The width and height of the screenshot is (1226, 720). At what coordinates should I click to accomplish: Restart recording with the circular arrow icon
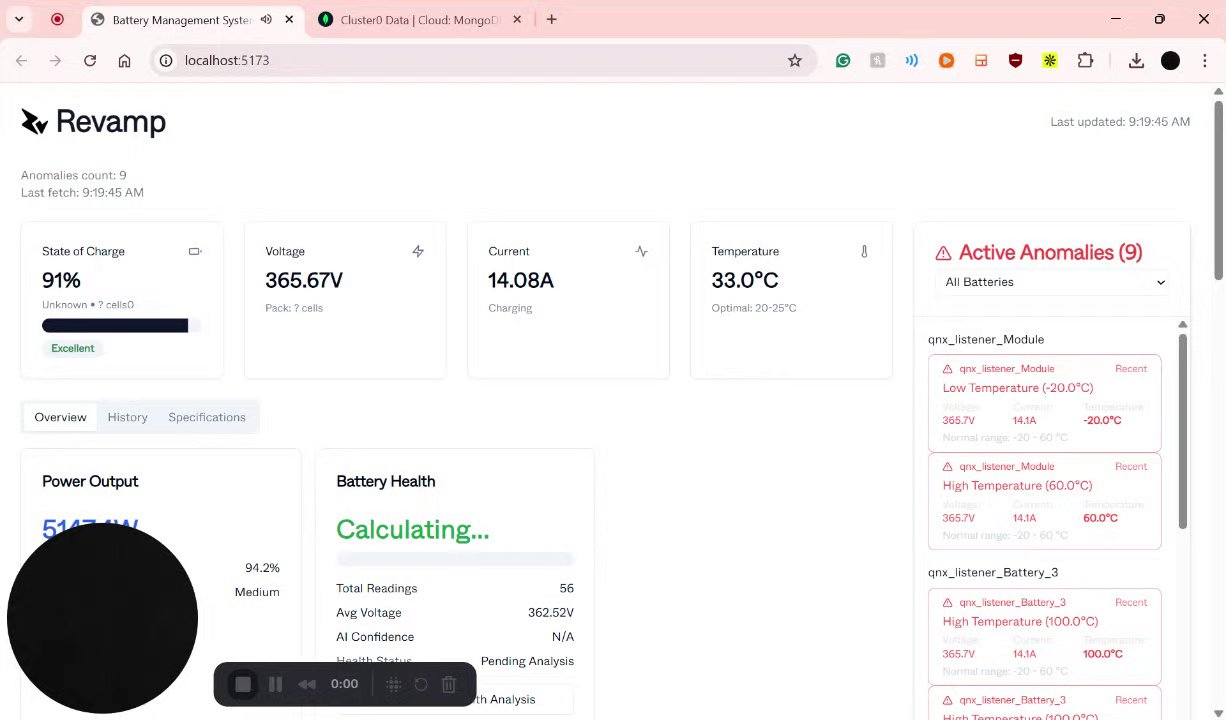(421, 685)
